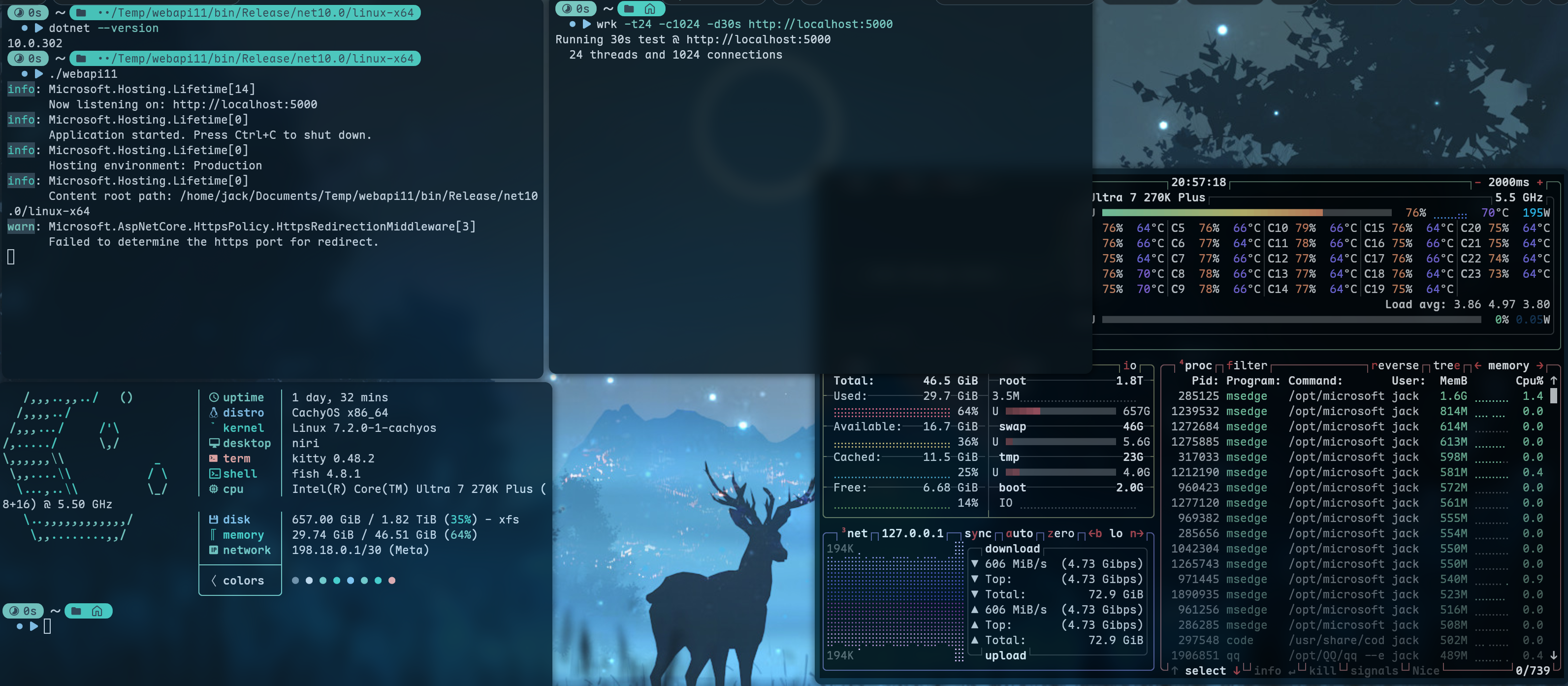The width and height of the screenshot is (1568, 686).
Task: Click the cursor below the webapi11 warn message
Action: [11, 257]
